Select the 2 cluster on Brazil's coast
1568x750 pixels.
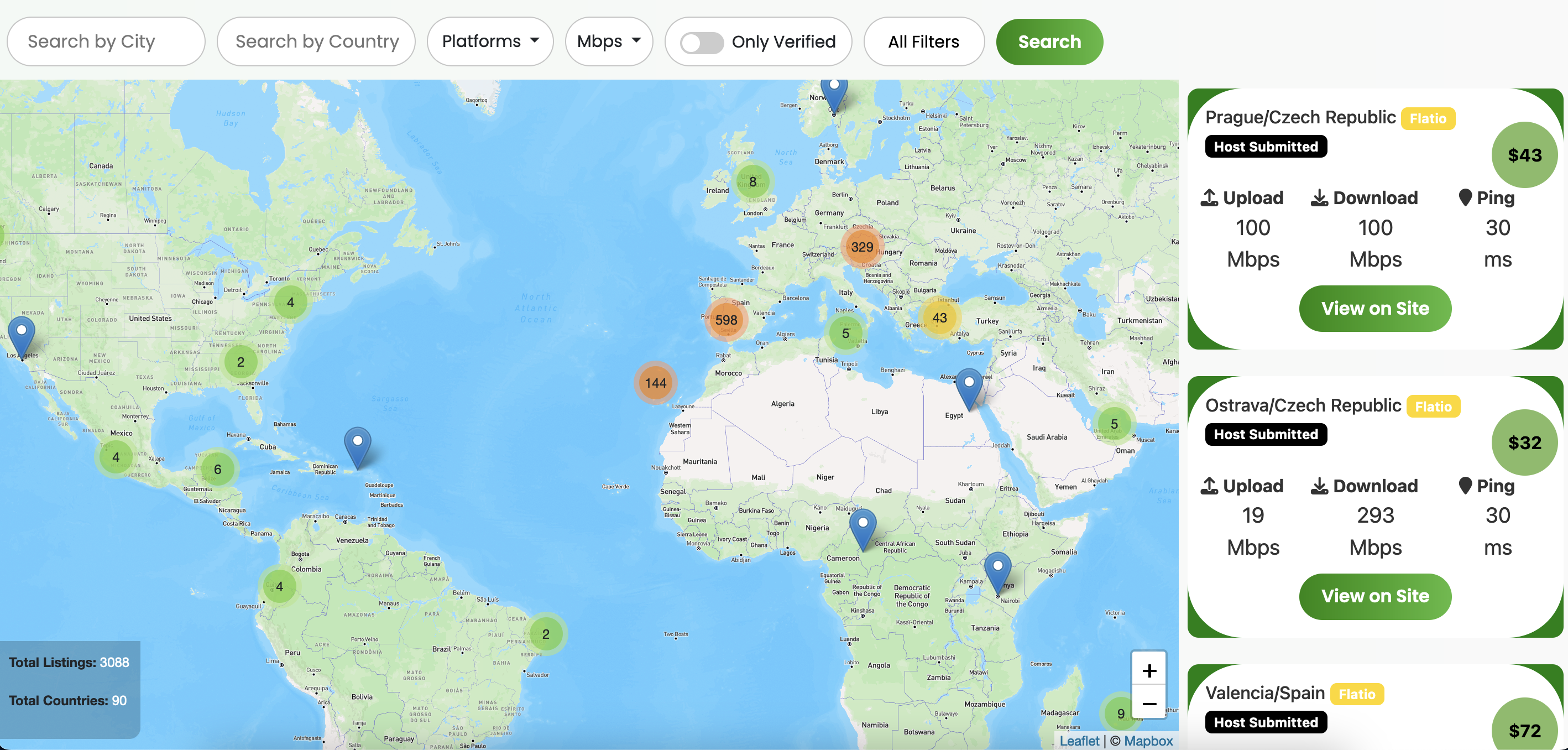546,634
